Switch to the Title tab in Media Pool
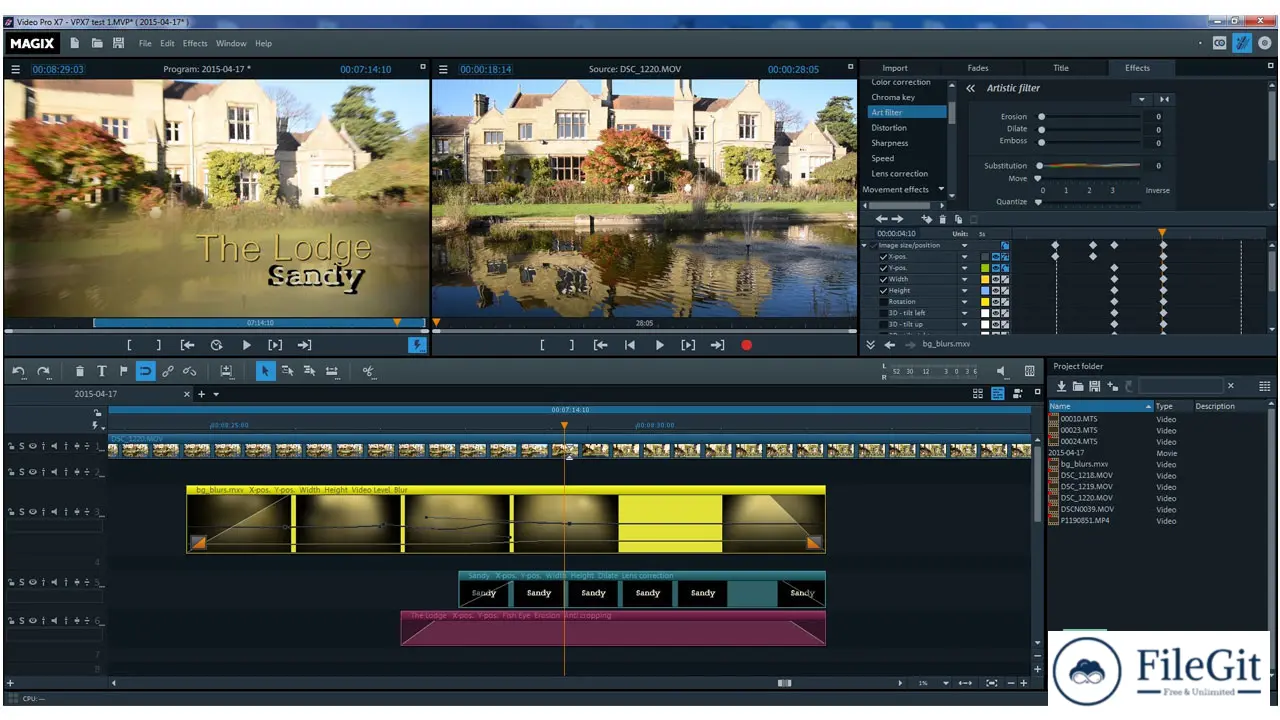Viewport: 1280px width, 720px height. click(1061, 68)
